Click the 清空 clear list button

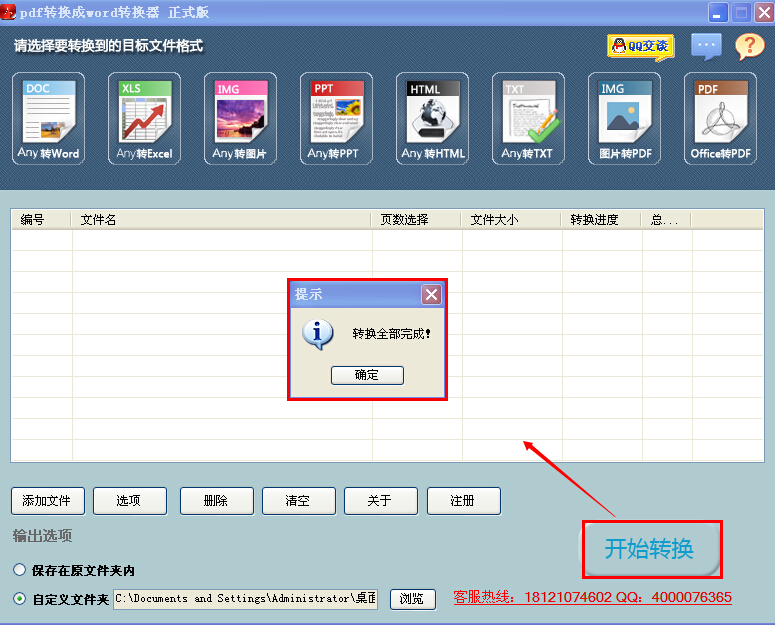click(x=299, y=501)
